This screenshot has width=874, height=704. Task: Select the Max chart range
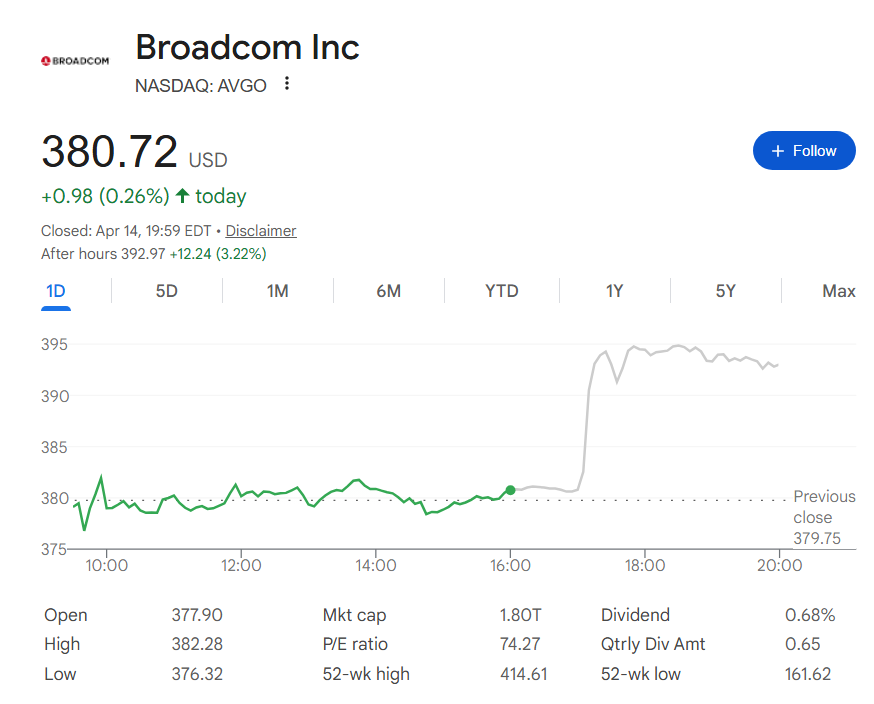[838, 291]
